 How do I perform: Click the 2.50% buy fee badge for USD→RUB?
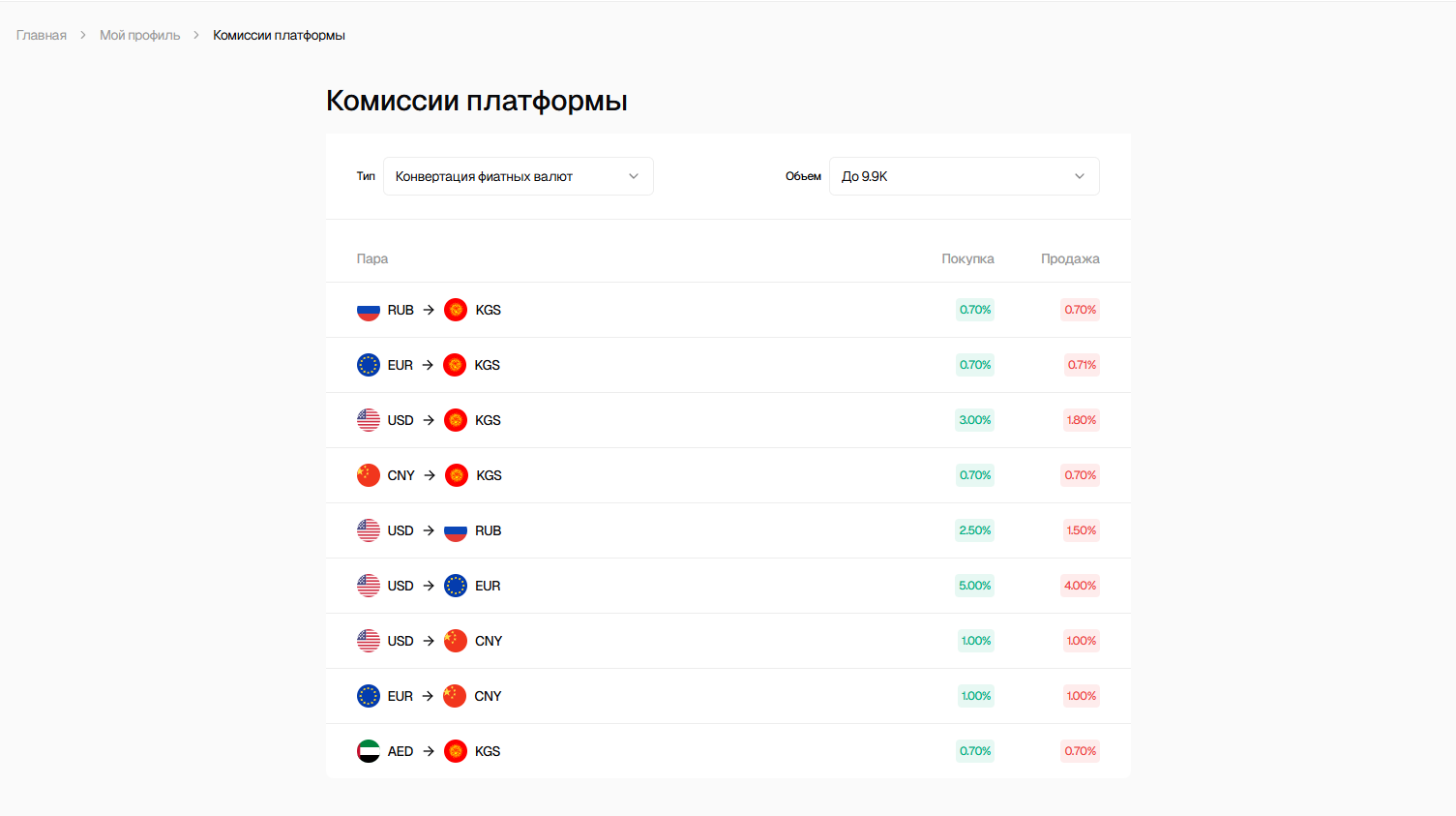pyautogui.click(x=974, y=530)
